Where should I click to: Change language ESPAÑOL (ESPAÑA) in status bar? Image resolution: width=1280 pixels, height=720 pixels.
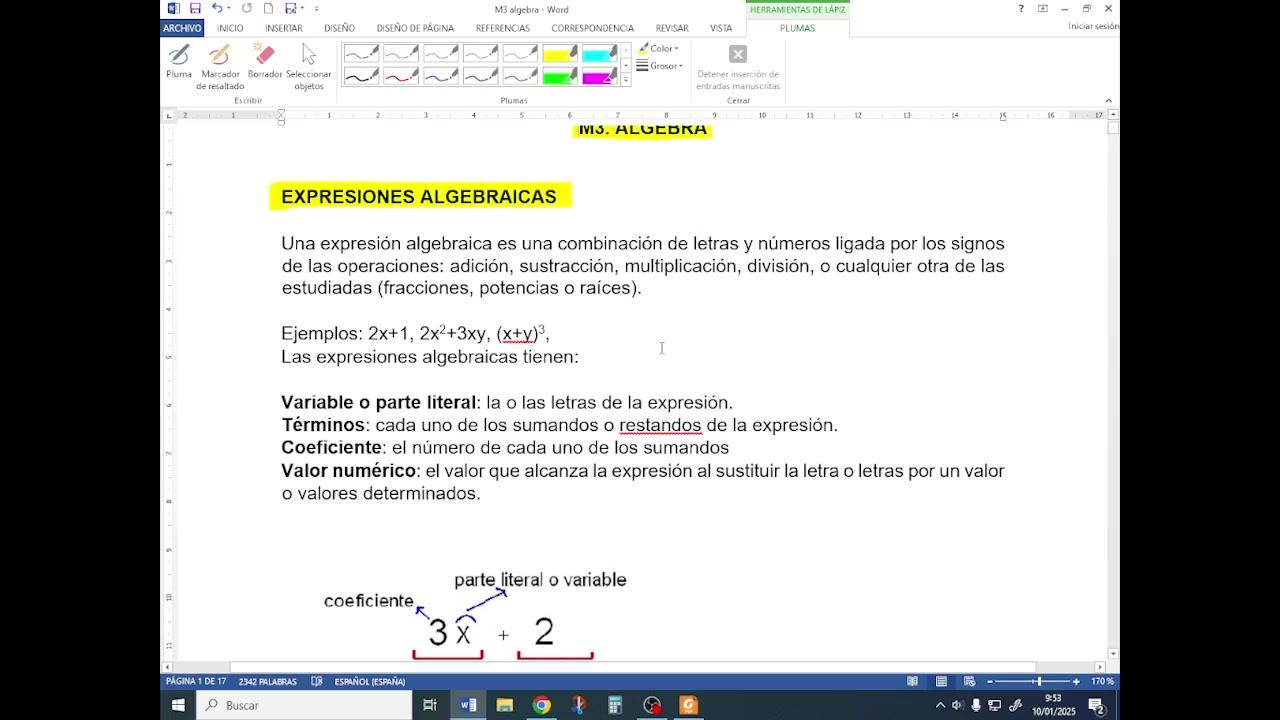tap(370, 681)
